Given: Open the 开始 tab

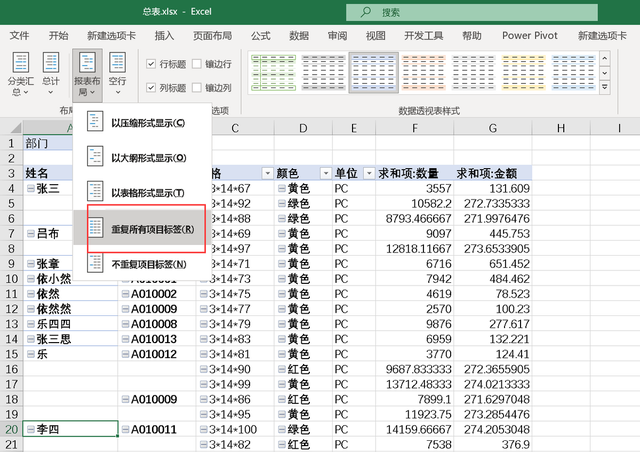Looking at the screenshot, I should [x=58, y=36].
